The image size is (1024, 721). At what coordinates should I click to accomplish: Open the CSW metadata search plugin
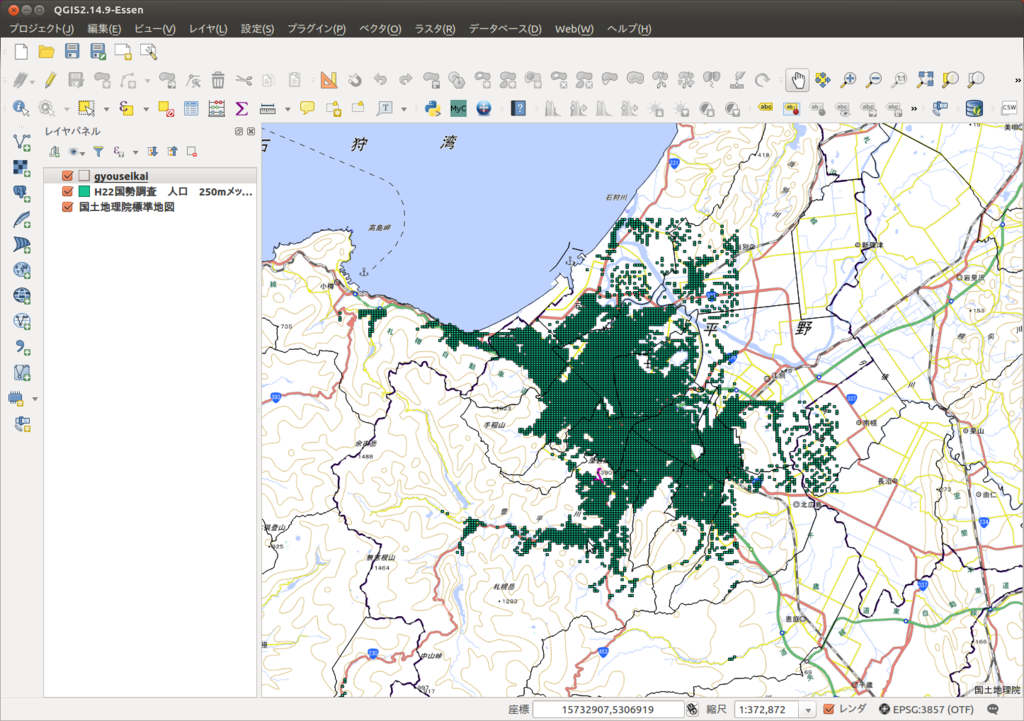point(1009,108)
